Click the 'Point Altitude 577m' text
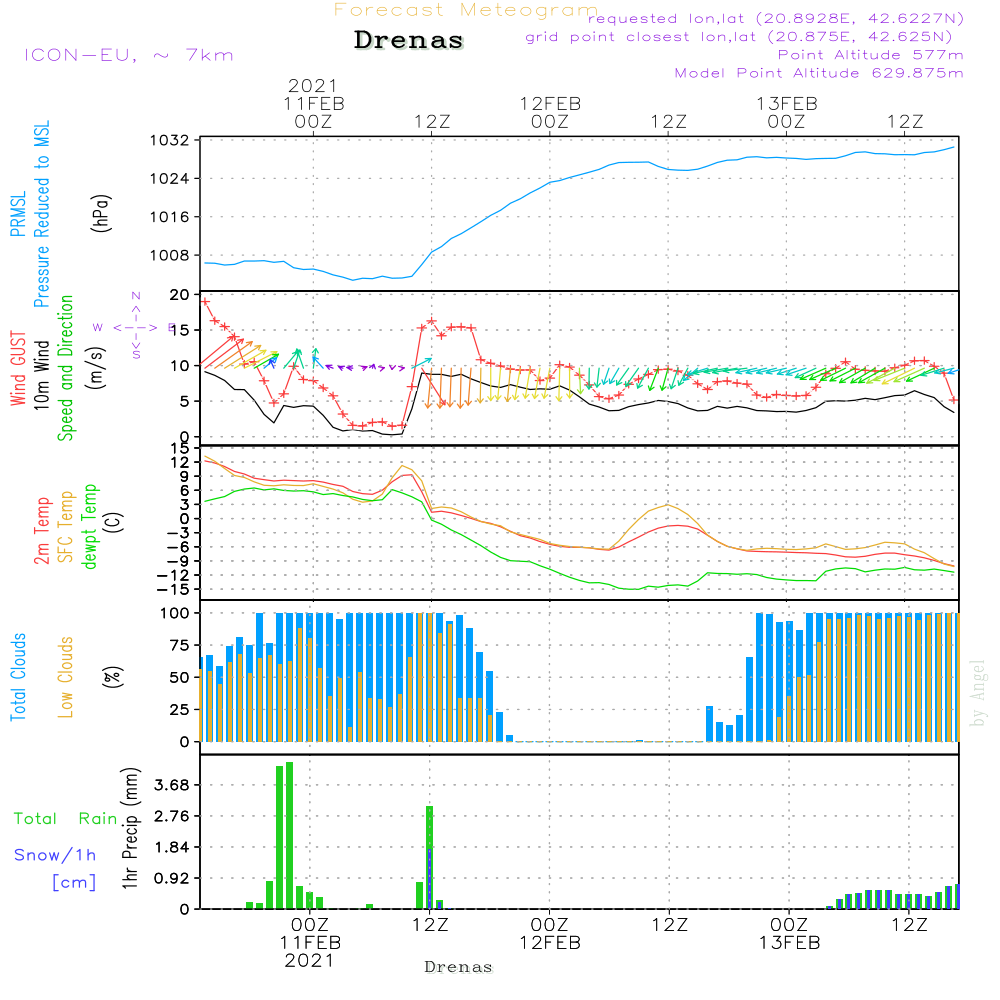This screenshot has height=1000, width=1000. point(871,55)
